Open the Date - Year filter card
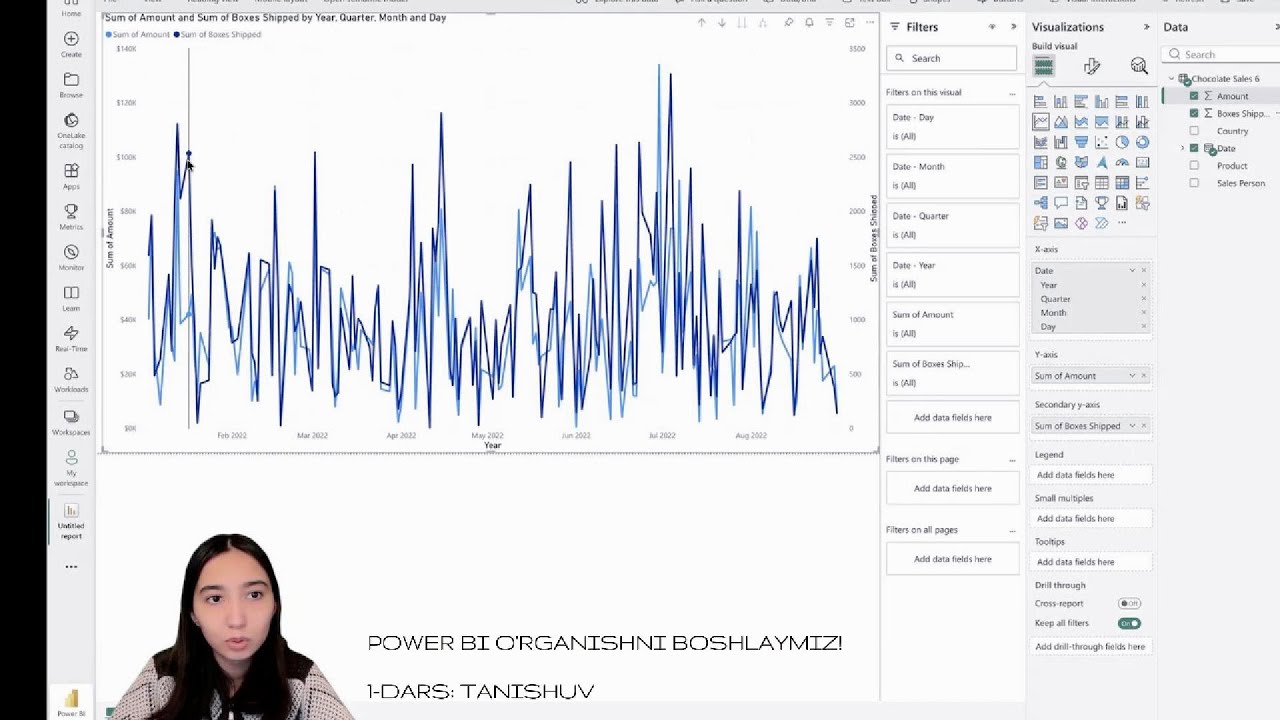 coord(952,274)
